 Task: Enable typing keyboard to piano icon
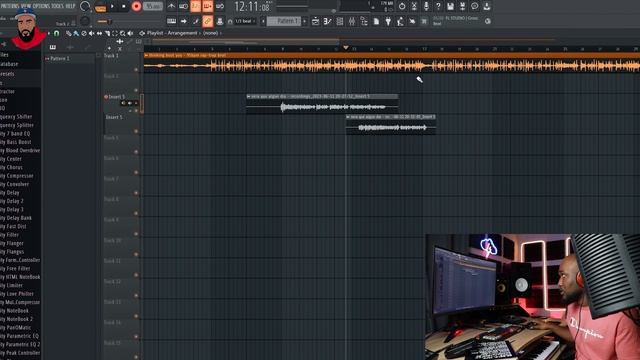pyautogui.click(x=171, y=21)
